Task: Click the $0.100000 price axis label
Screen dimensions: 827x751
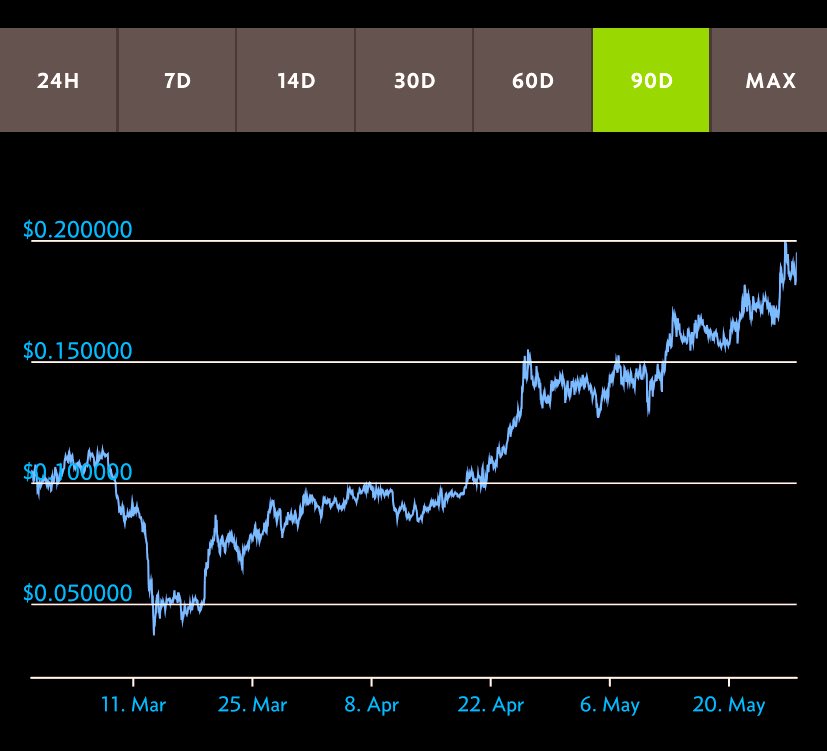Action: [x=78, y=472]
